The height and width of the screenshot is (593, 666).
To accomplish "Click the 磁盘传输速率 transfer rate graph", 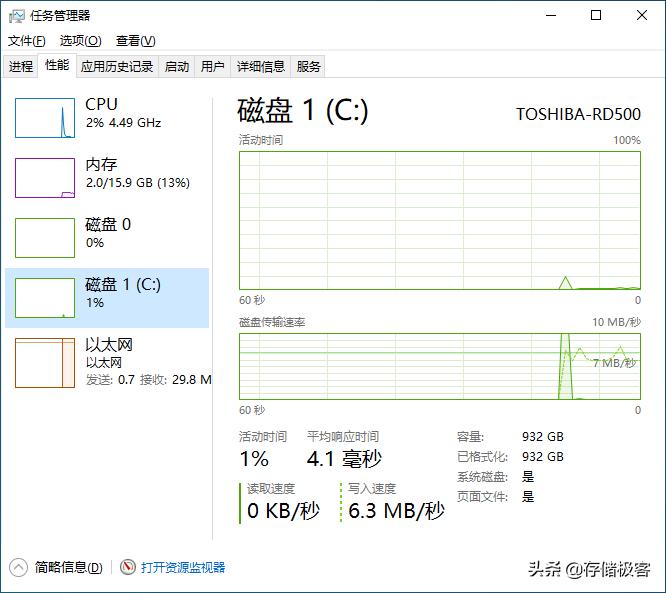I will pyautogui.click(x=440, y=366).
